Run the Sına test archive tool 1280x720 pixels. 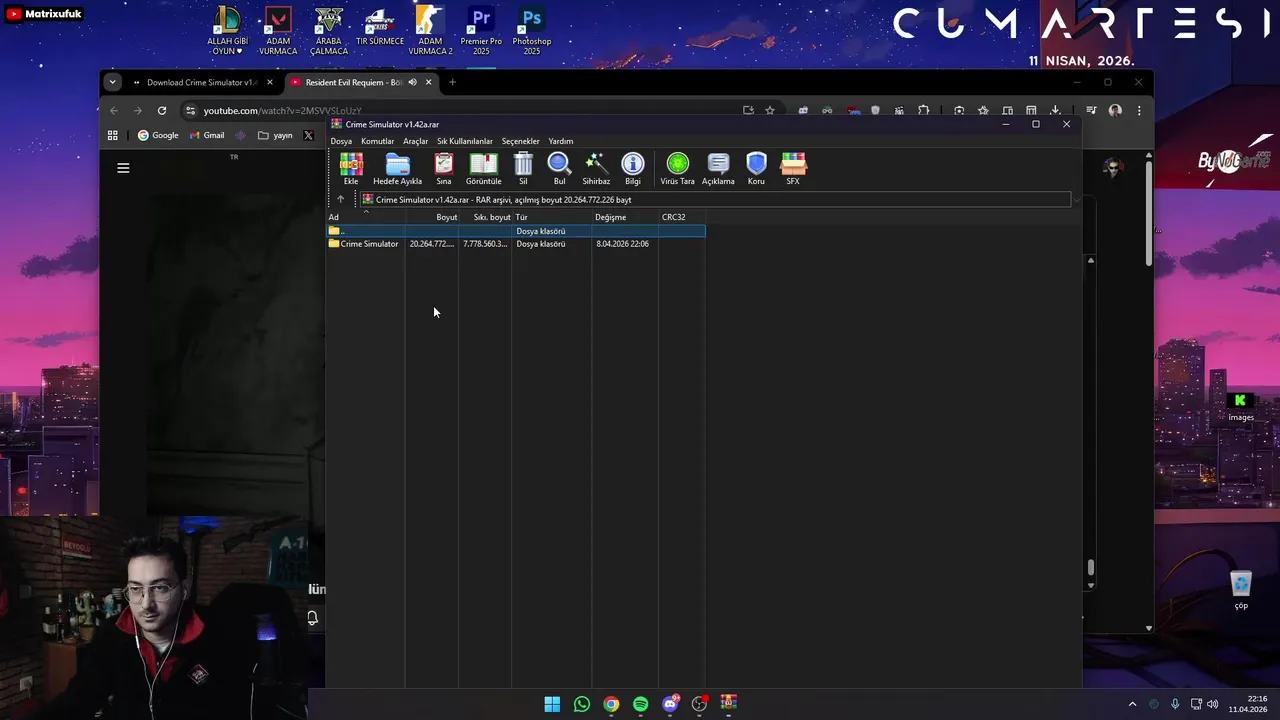pyautogui.click(x=443, y=168)
